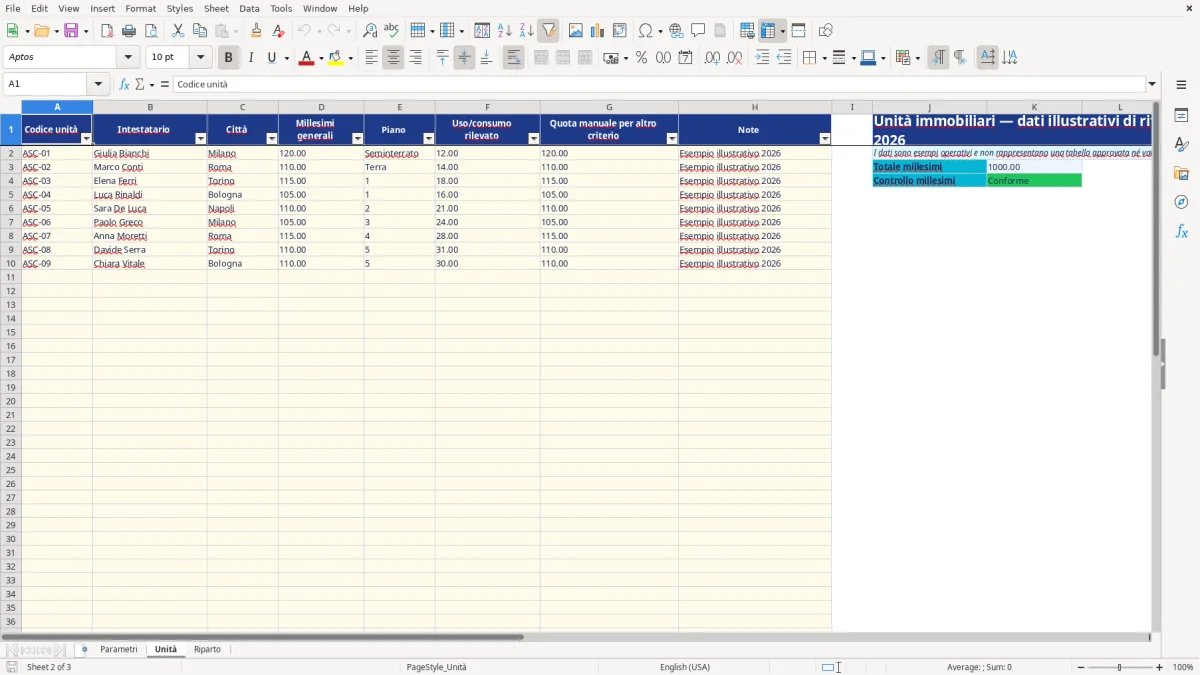Open the File menu

[x=13, y=8]
